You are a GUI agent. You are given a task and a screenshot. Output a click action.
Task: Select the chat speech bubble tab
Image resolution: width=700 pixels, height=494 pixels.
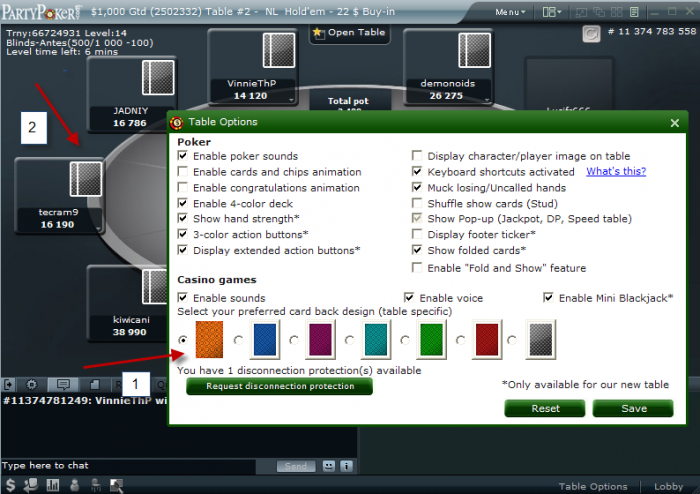click(63, 384)
